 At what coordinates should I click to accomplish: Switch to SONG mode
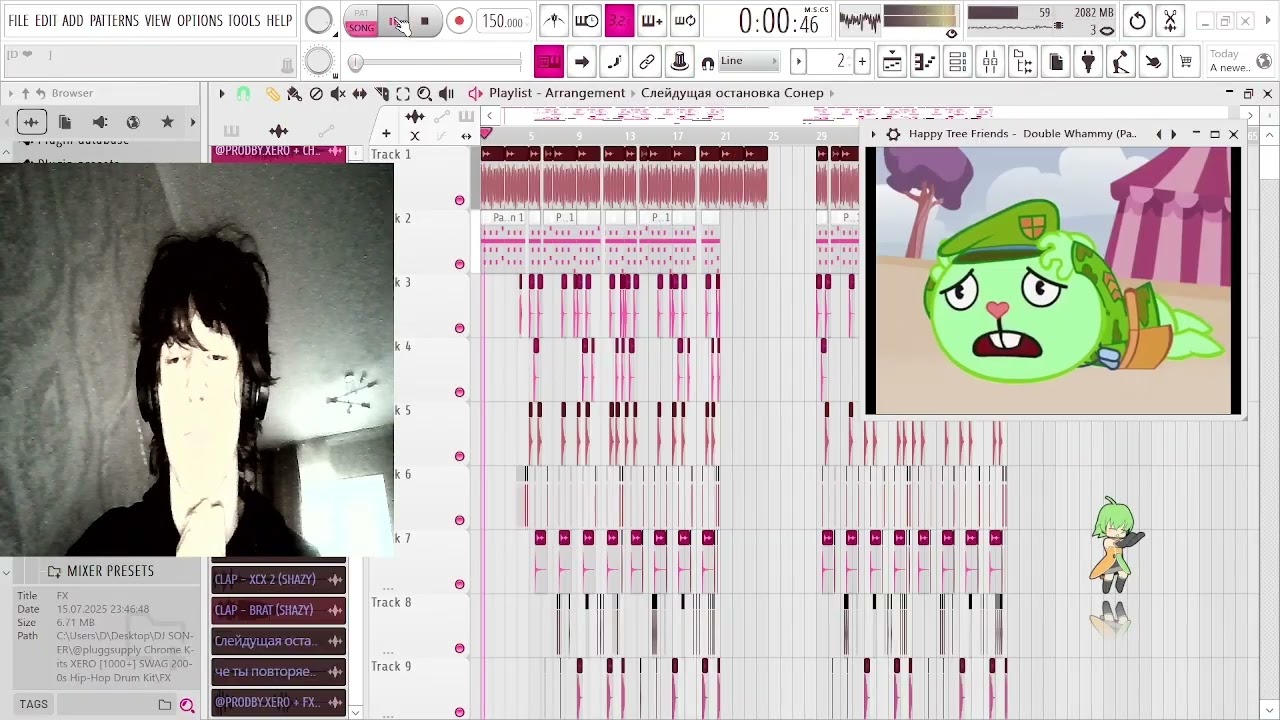[361, 27]
